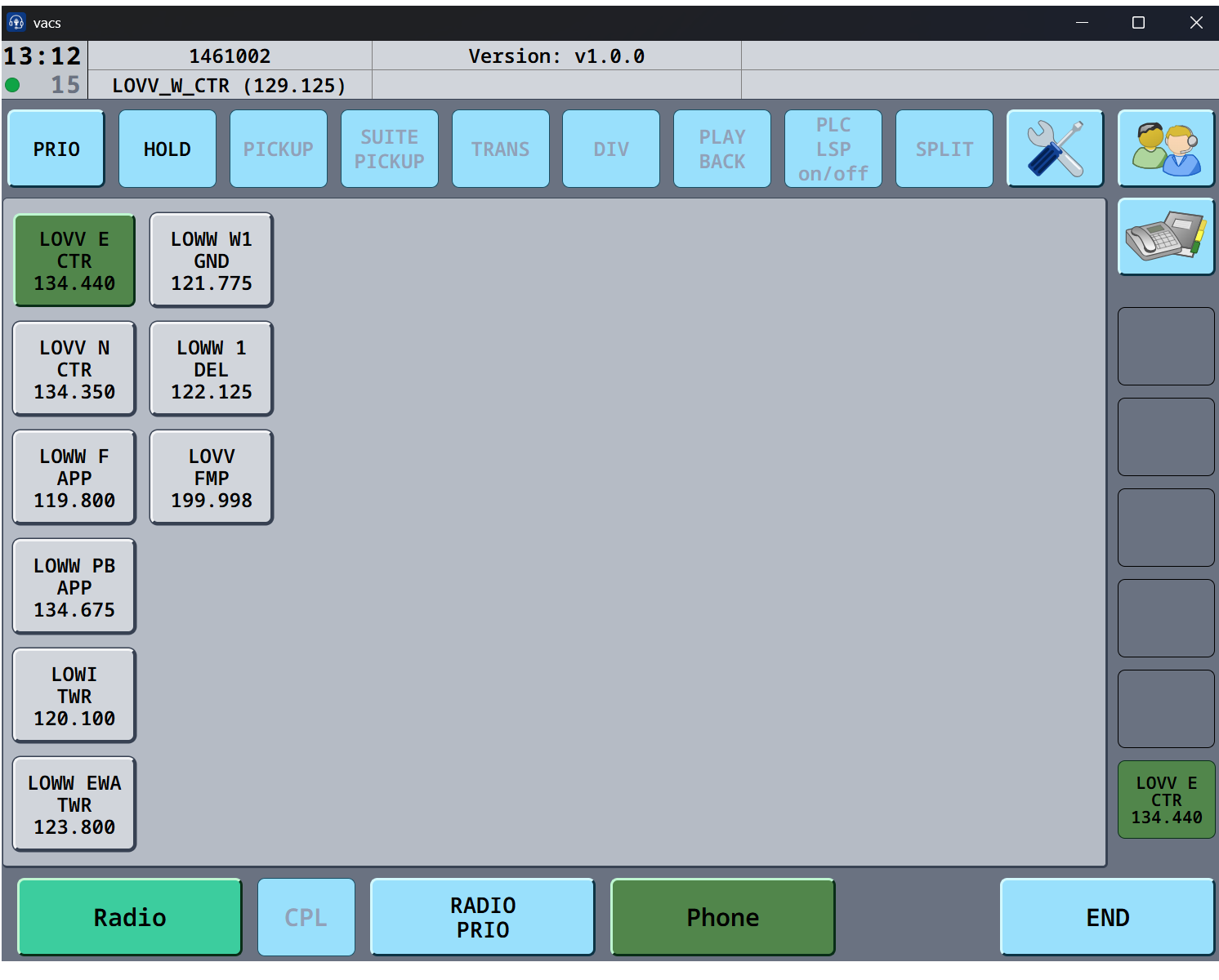Image resolution: width=1219 pixels, height=980 pixels.
Task: Click the two-operators headset icon
Action: [x=1166, y=149]
